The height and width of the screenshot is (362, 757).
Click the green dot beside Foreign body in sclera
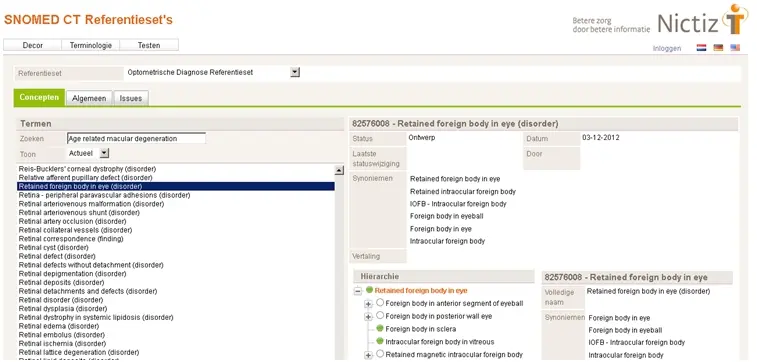(380, 329)
